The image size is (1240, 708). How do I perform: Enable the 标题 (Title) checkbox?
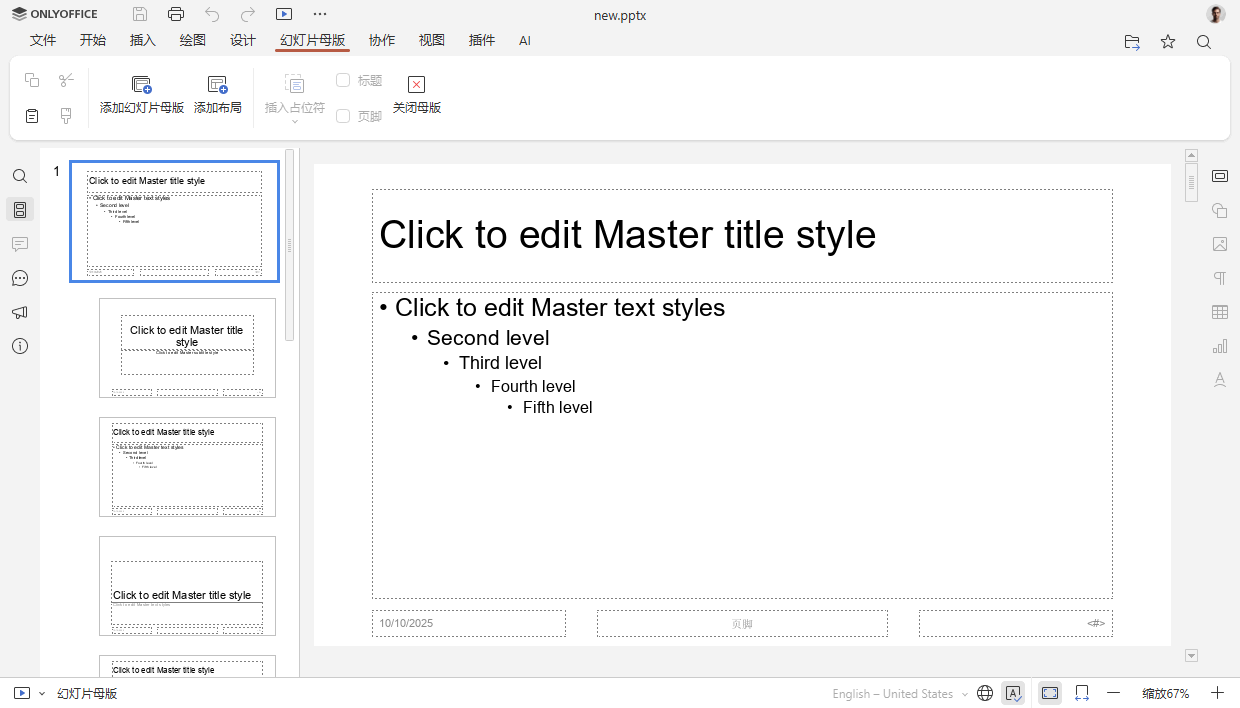(344, 80)
